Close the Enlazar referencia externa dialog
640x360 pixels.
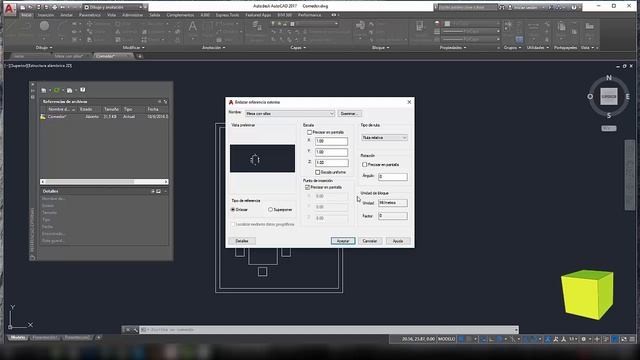point(409,102)
